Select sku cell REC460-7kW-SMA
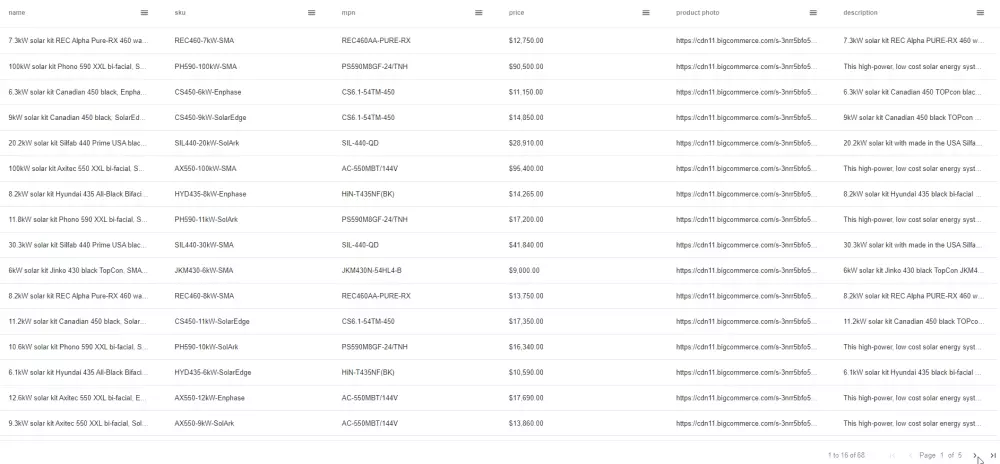The height and width of the screenshot is (464, 1000). (204, 41)
